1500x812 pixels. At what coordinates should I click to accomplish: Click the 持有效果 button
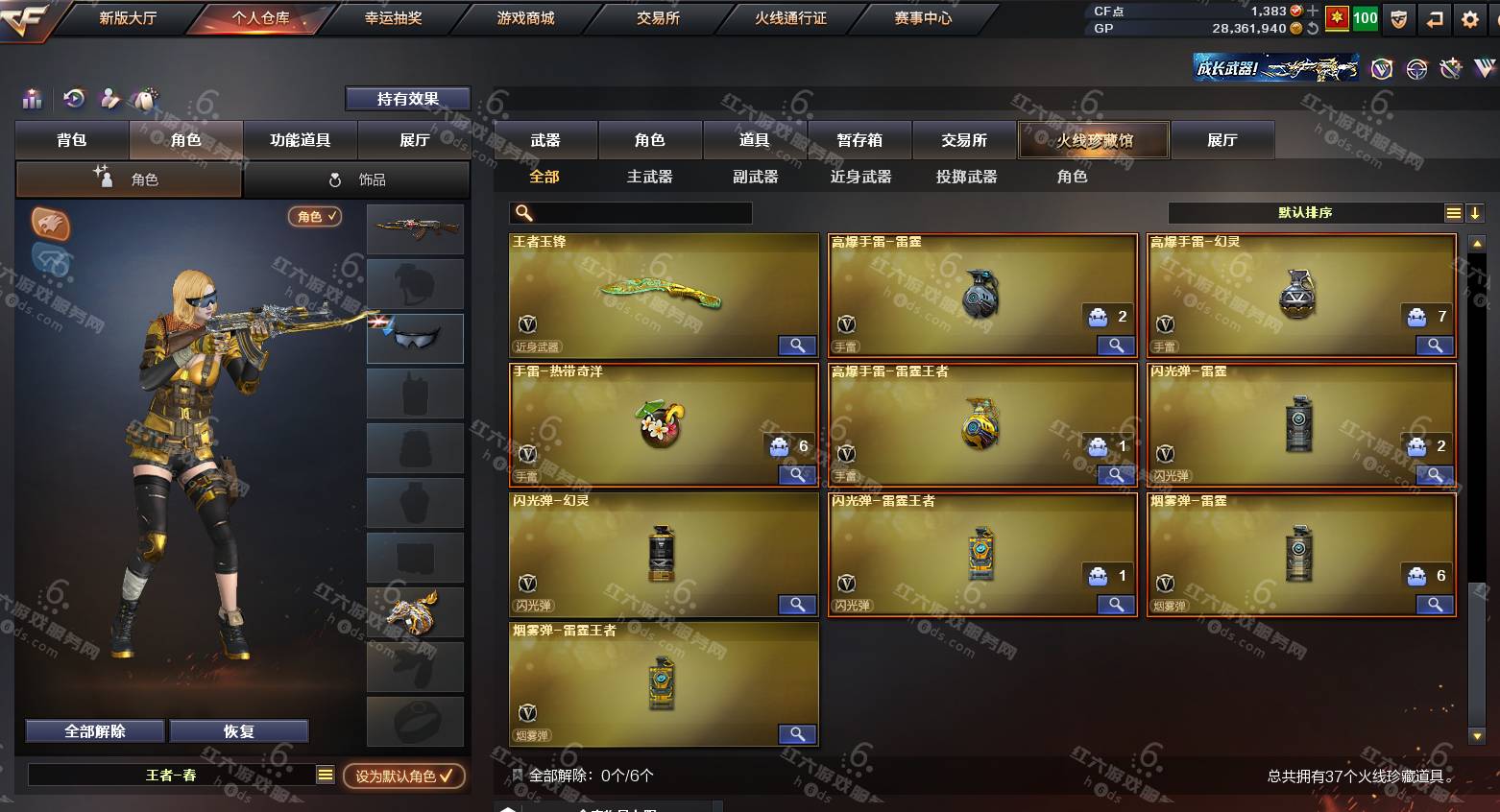(x=408, y=99)
